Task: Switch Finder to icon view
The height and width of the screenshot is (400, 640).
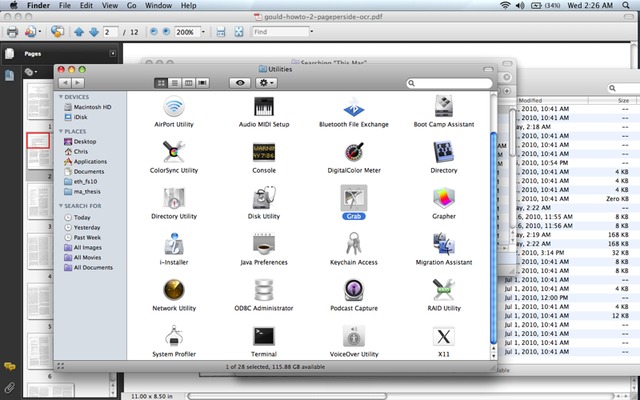Action: point(161,83)
